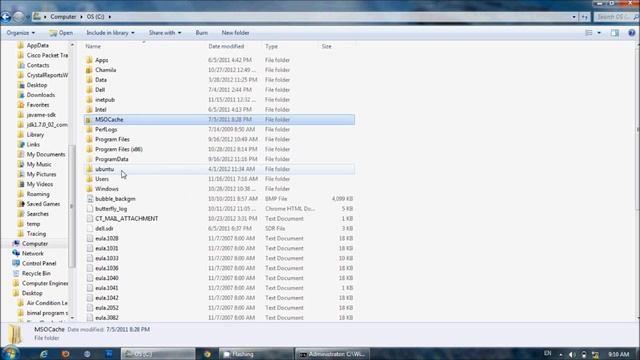Viewport: 640px width, 360px height.
Task: Click the Forward navigation arrow button
Action: pyautogui.click(x=18, y=17)
